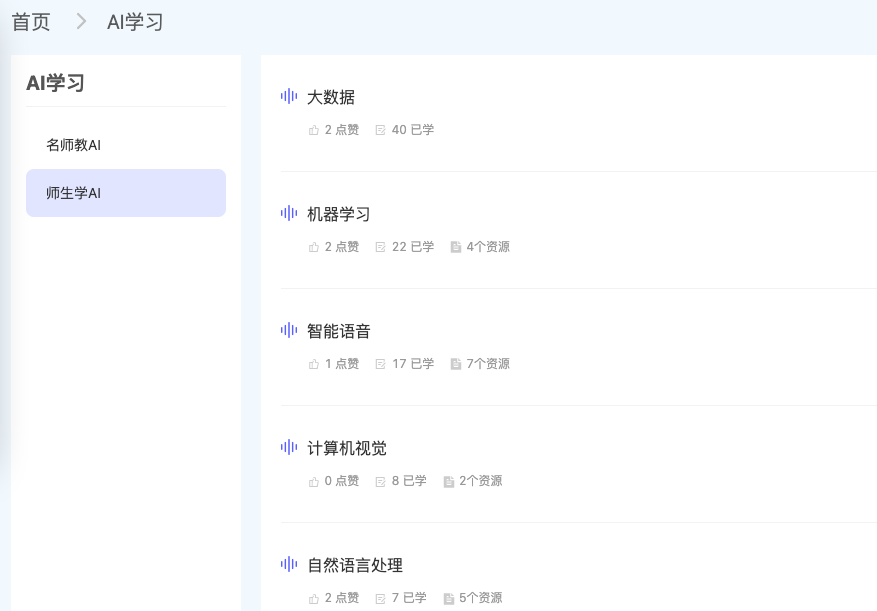877x611 pixels.
Task: Click the waveform icon for 自然语言处理
Action: pyautogui.click(x=289, y=565)
